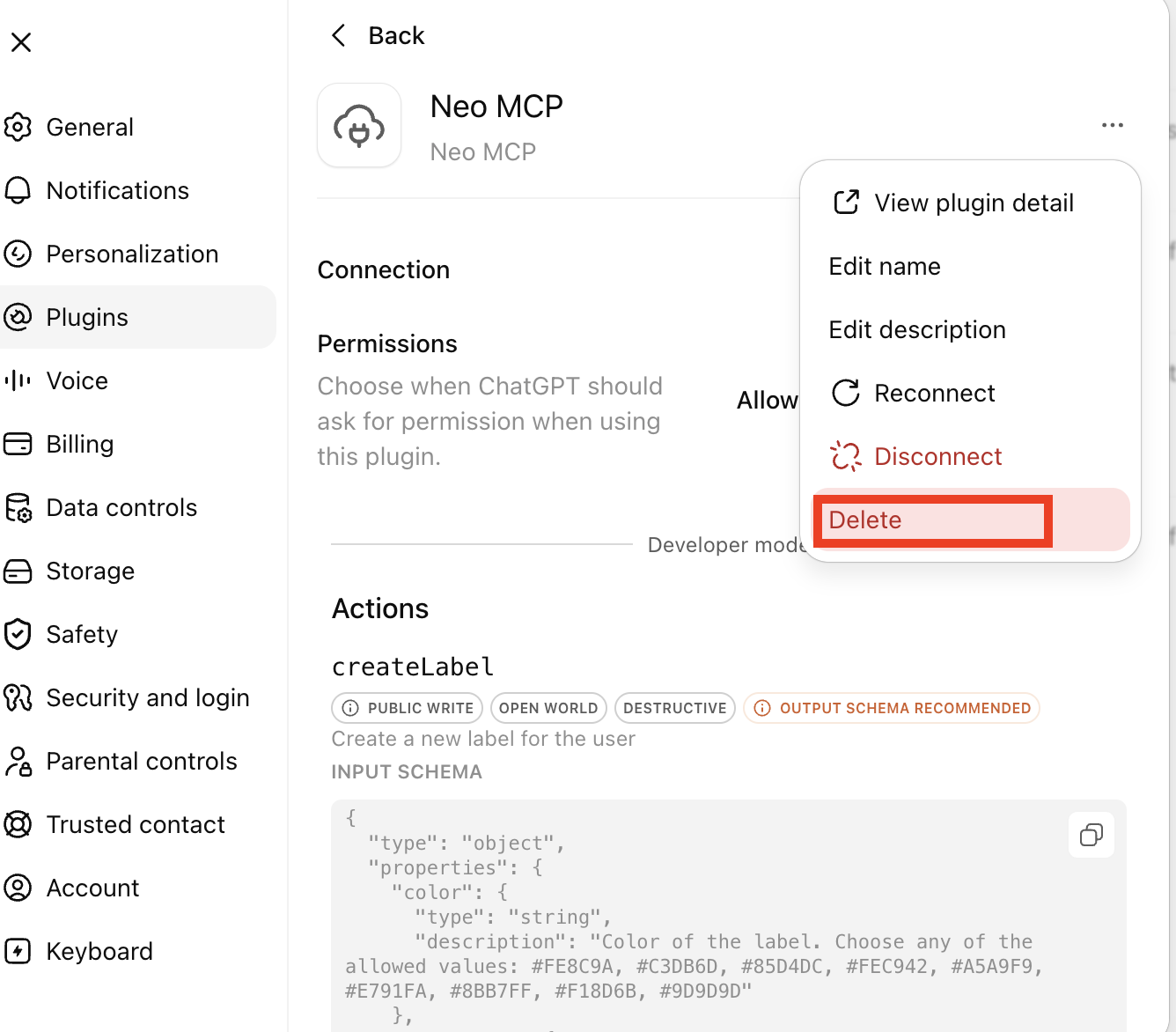Select Edit description menu entry
Viewport: 1176px width, 1032px height.
(x=970, y=329)
